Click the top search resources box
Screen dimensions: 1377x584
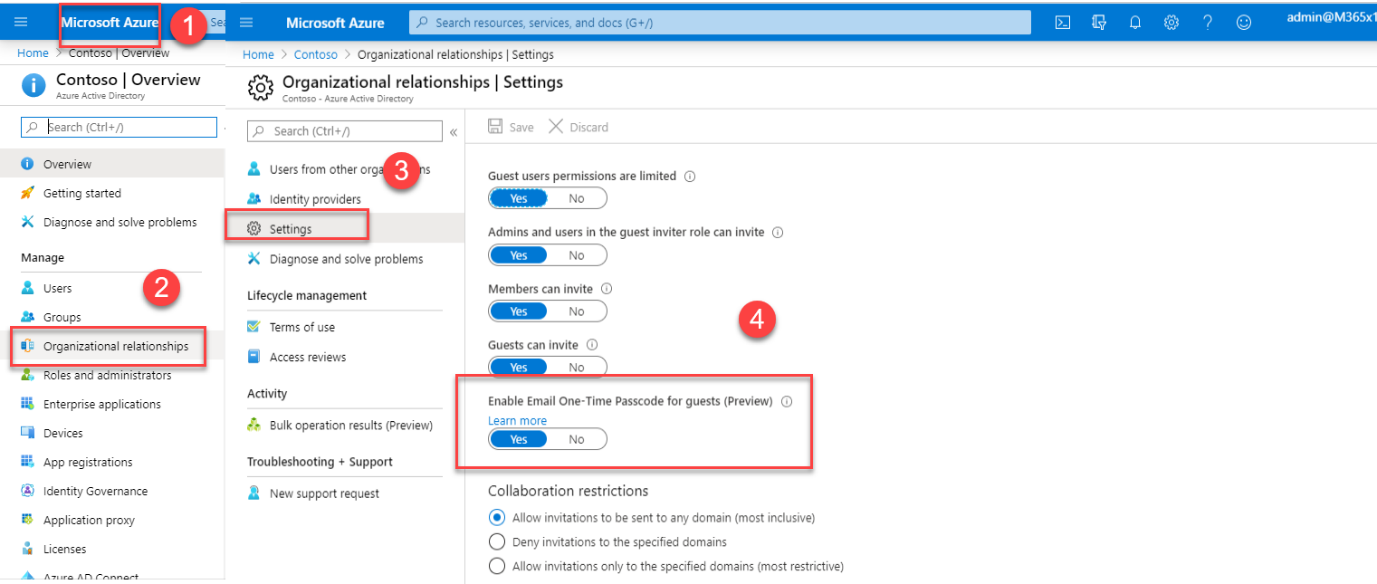(x=720, y=22)
